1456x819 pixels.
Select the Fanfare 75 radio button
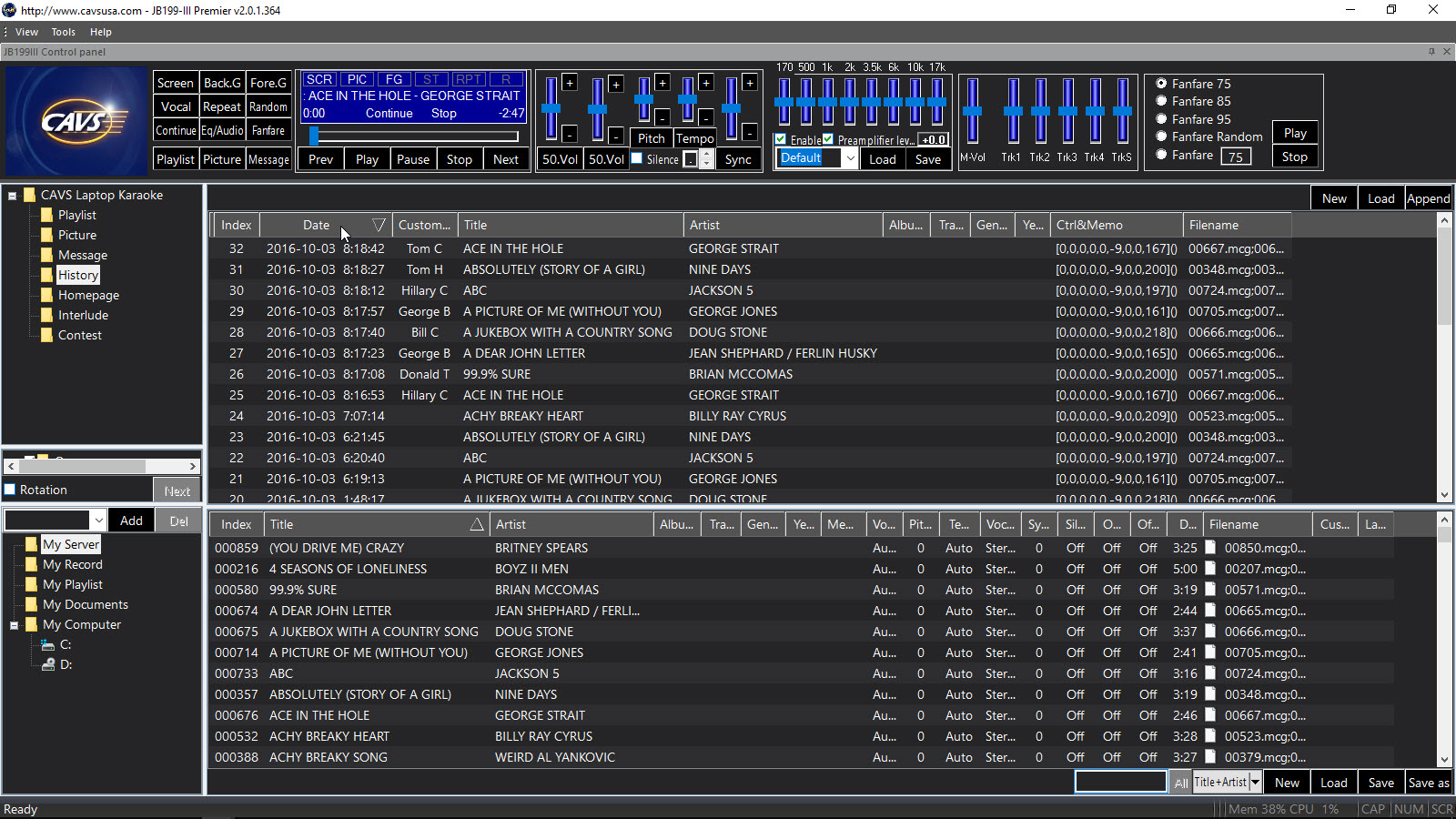(x=1161, y=83)
